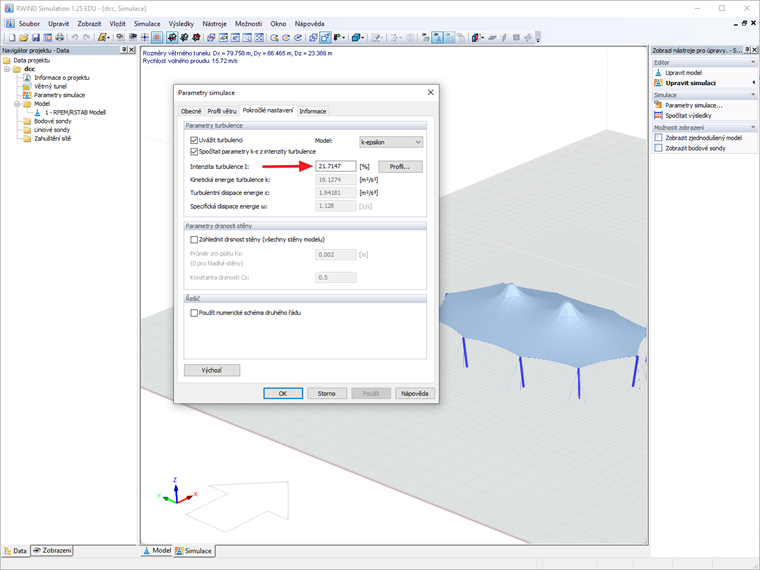Collapse the Možnosti zobrazení section
This screenshot has height=570, width=760.
pos(753,127)
